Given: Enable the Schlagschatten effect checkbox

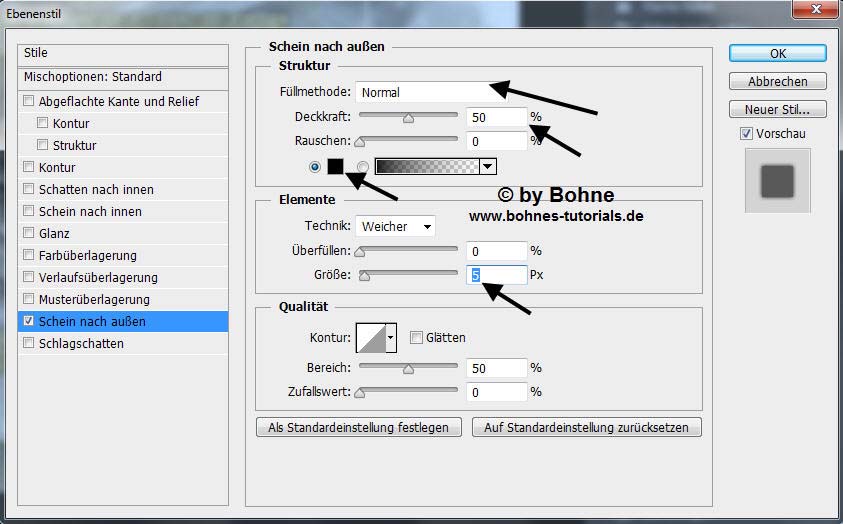Looking at the screenshot, I should tap(28, 344).
